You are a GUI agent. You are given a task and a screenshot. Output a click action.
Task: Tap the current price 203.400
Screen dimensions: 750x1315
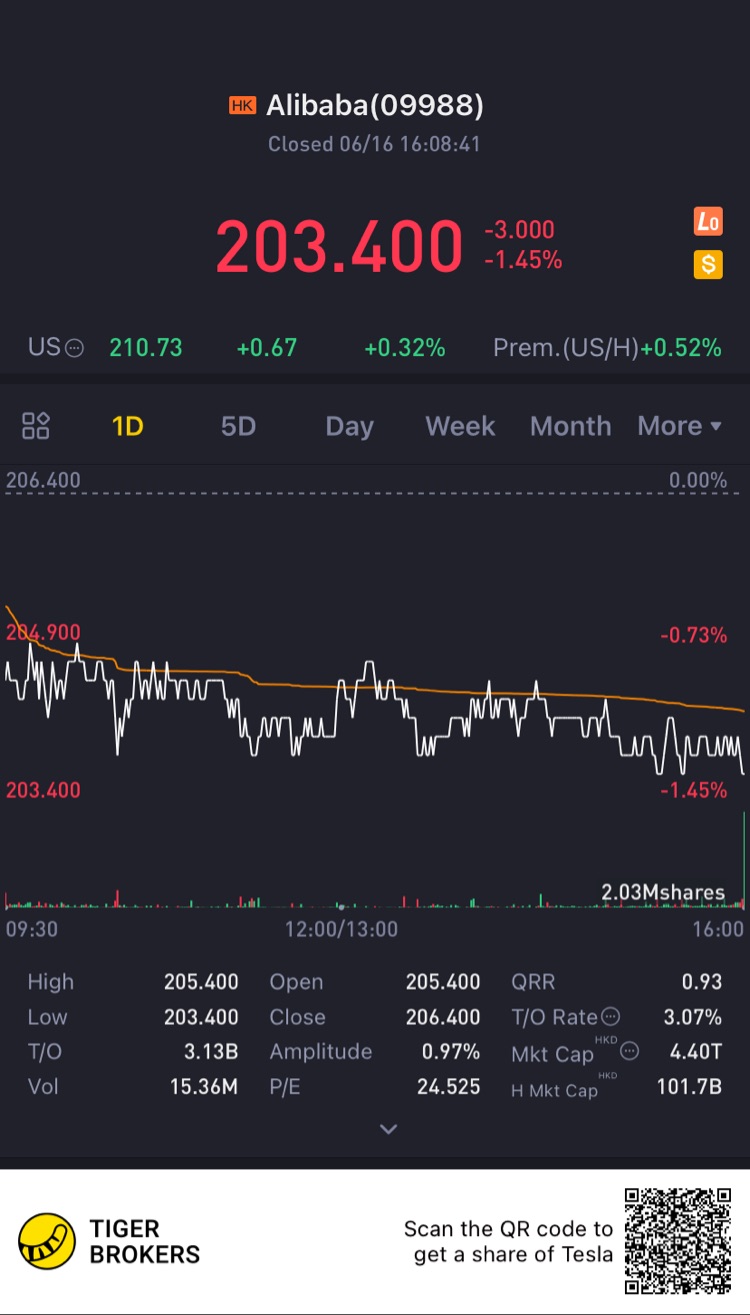(x=340, y=247)
